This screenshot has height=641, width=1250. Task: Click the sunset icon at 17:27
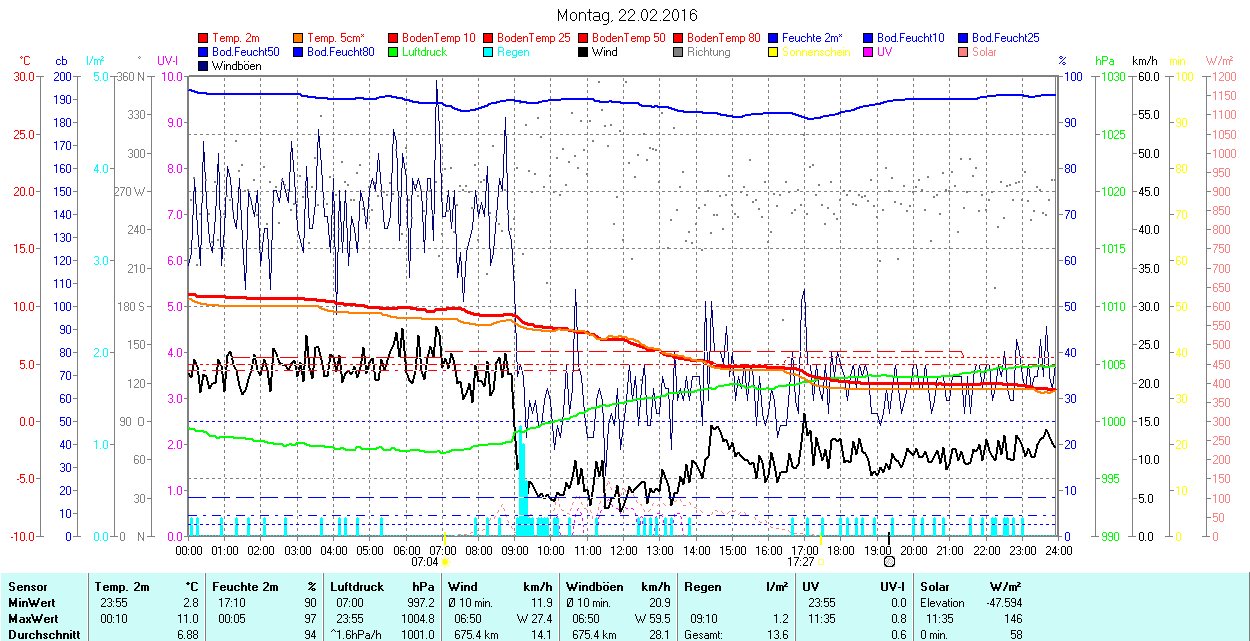pos(821,562)
